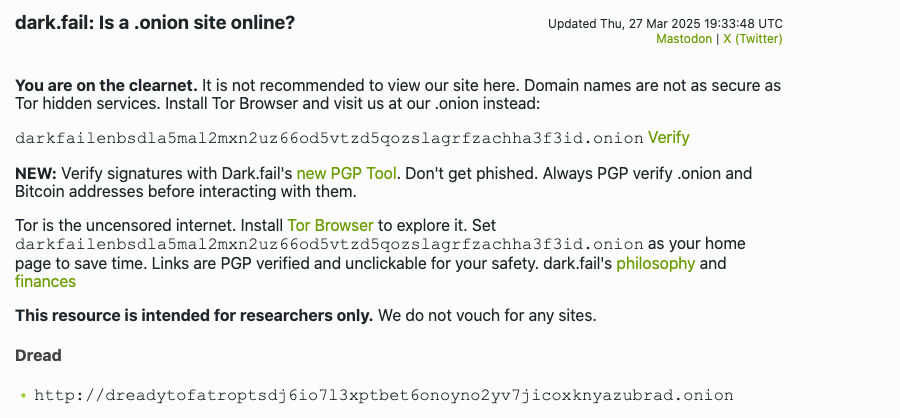Click the green bullet beside Dread URL
The width and height of the screenshot is (900, 418).
23,395
